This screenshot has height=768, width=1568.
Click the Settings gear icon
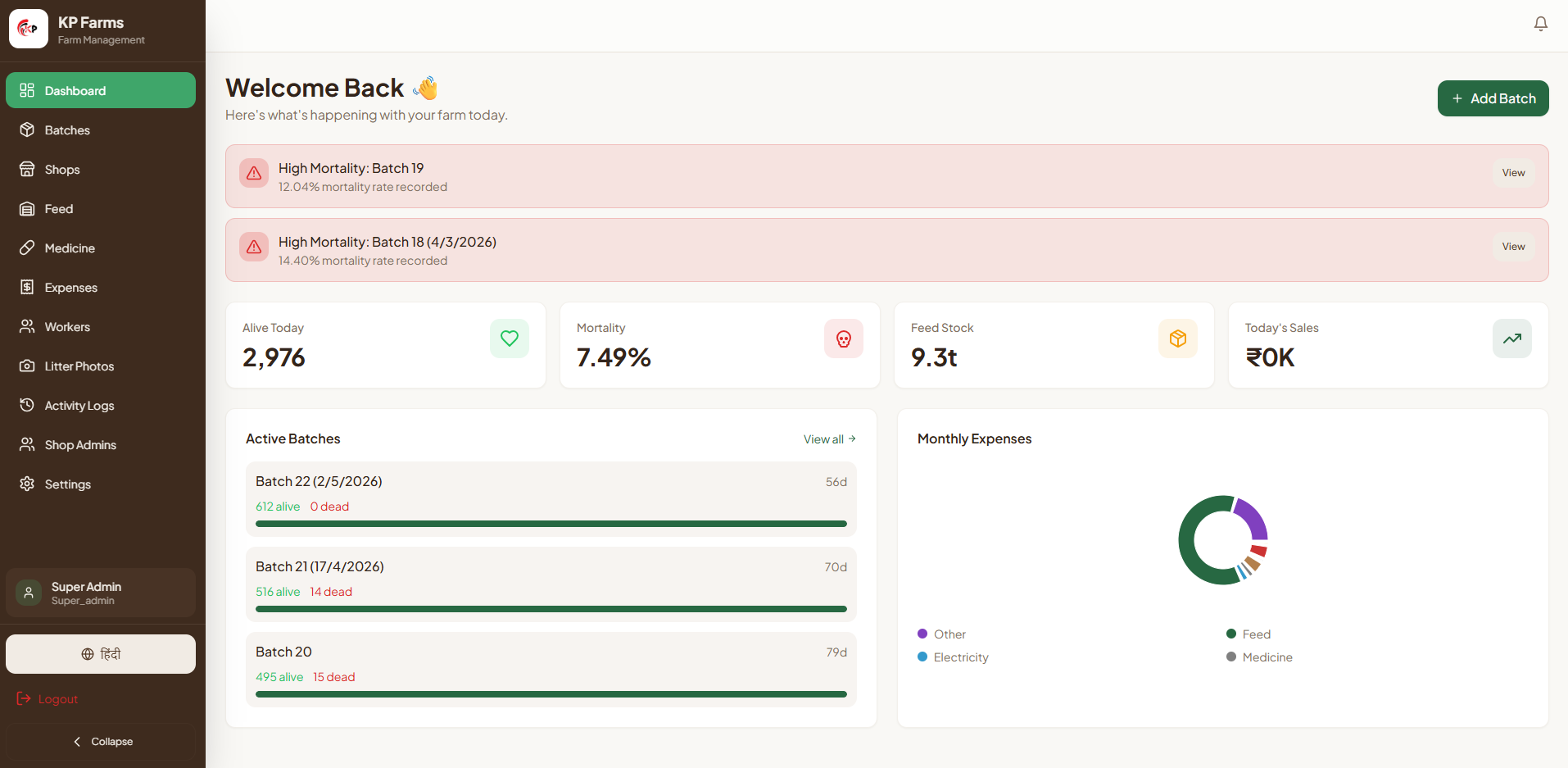click(27, 484)
